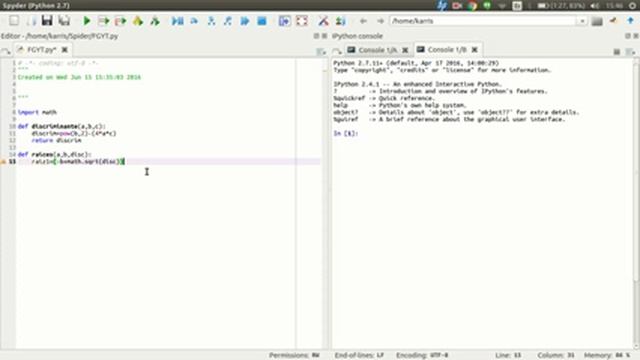Open the editor tab browser button
640x360 pixels.
pos(6,51)
